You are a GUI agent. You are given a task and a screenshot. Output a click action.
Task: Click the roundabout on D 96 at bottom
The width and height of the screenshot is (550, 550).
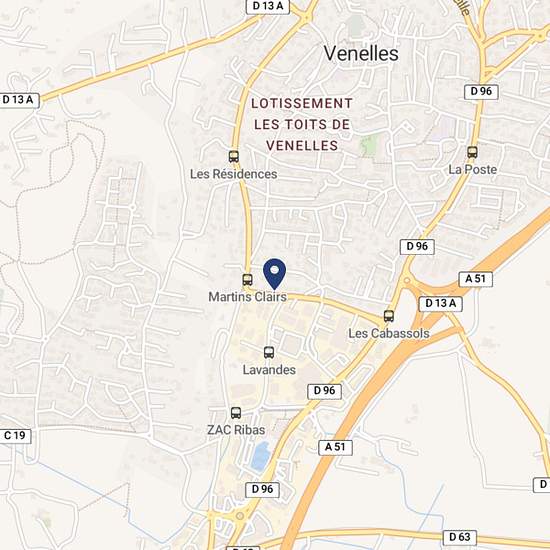click(x=240, y=516)
